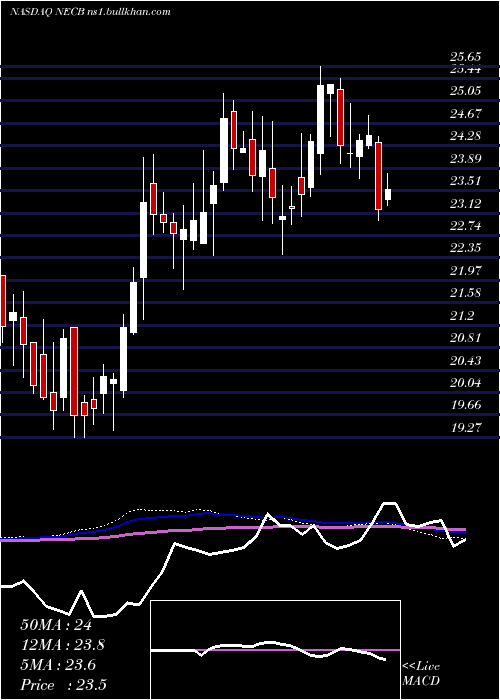Select the 24.67 price axis label
Image resolution: width=500 pixels, height=700 pixels.
tap(466, 114)
